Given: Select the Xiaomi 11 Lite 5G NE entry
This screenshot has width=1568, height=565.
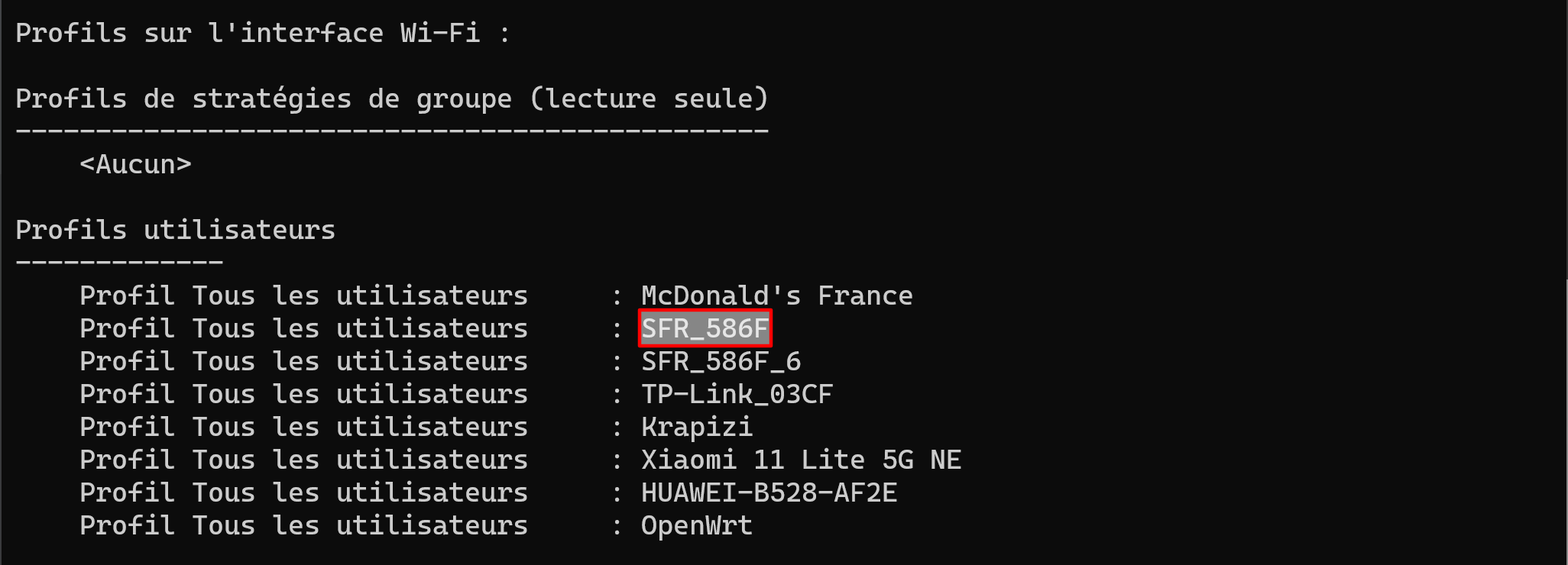Looking at the screenshot, I should (801, 460).
